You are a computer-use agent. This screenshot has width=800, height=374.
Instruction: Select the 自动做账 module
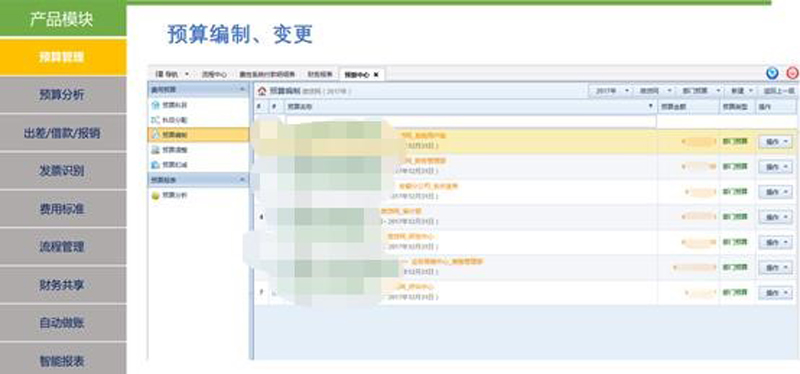click(63, 323)
